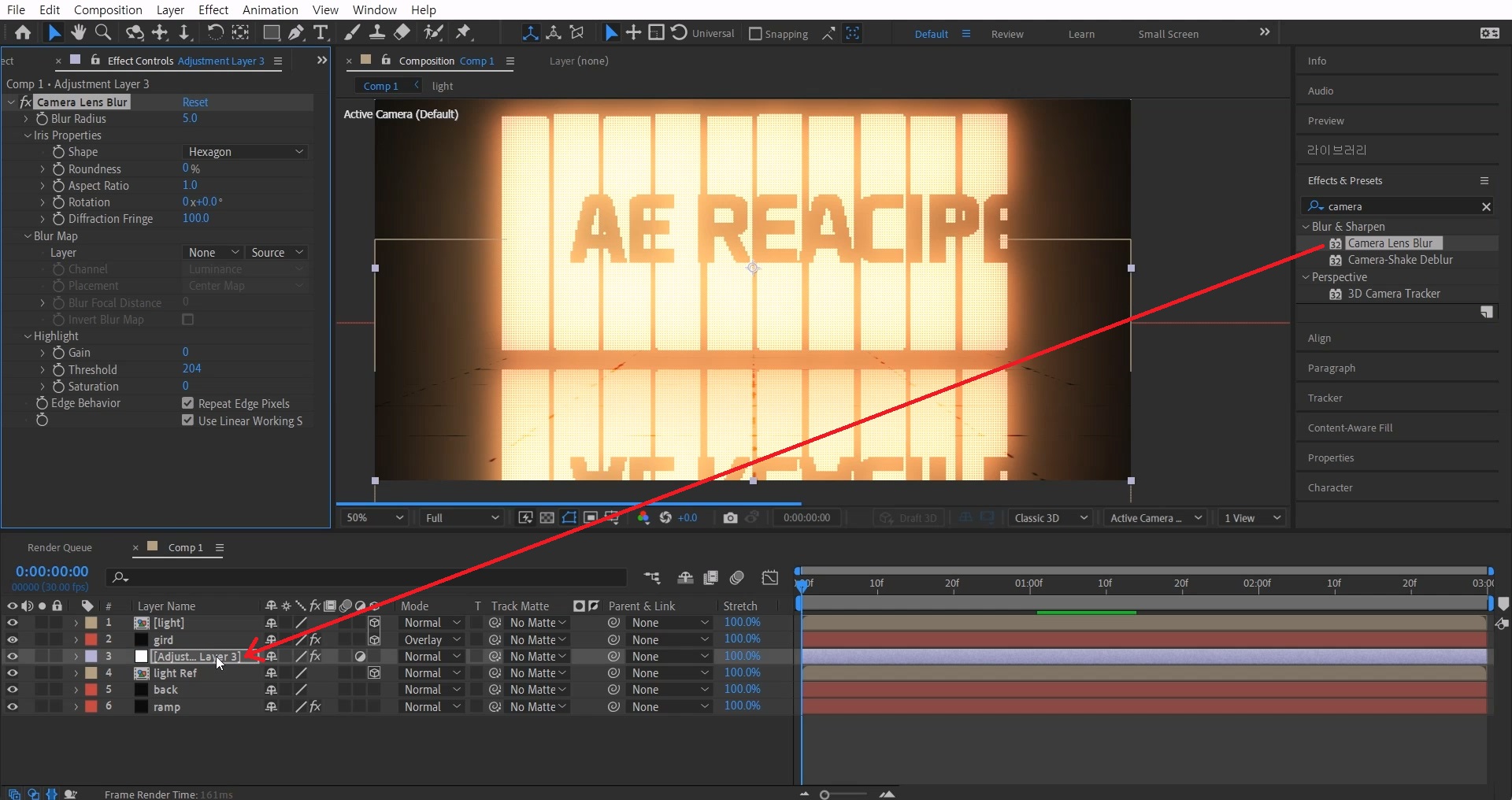Open Graph Editor icon in timeline
1512x800 pixels.
pyautogui.click(x=770, y=578)
